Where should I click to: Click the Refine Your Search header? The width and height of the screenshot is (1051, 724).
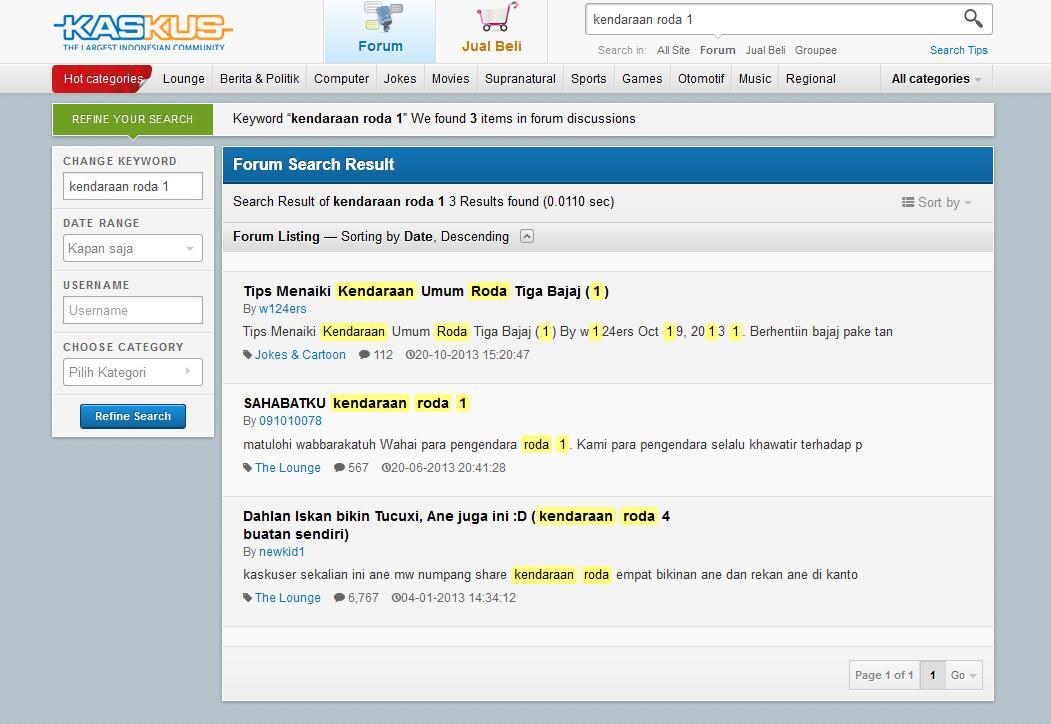coord(133,119)
